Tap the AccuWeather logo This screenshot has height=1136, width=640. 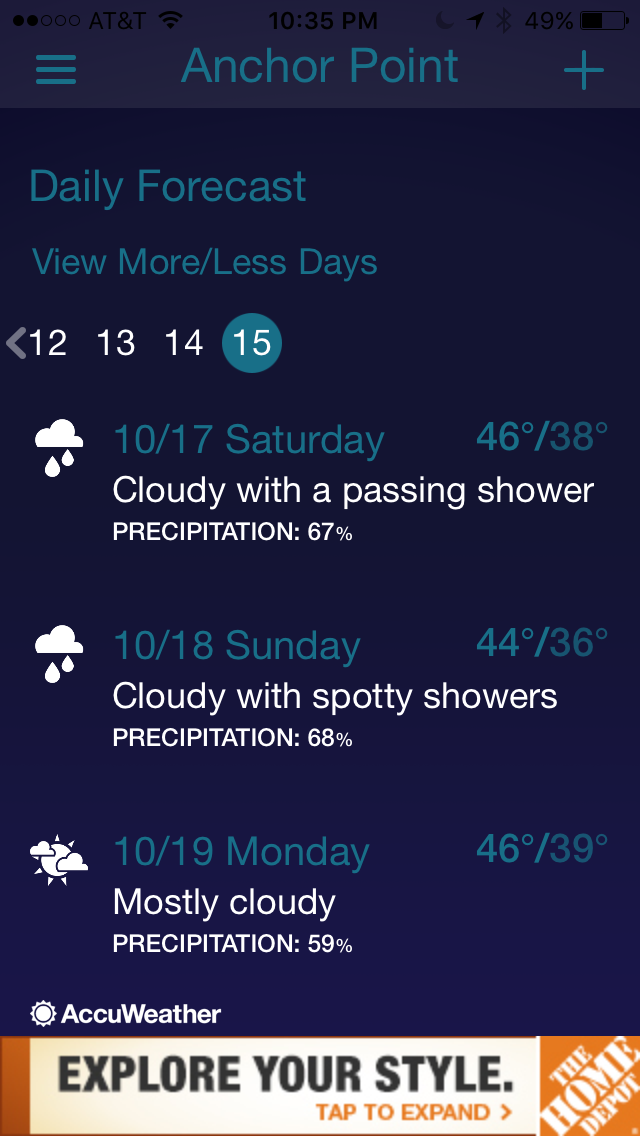(127, 1014)
